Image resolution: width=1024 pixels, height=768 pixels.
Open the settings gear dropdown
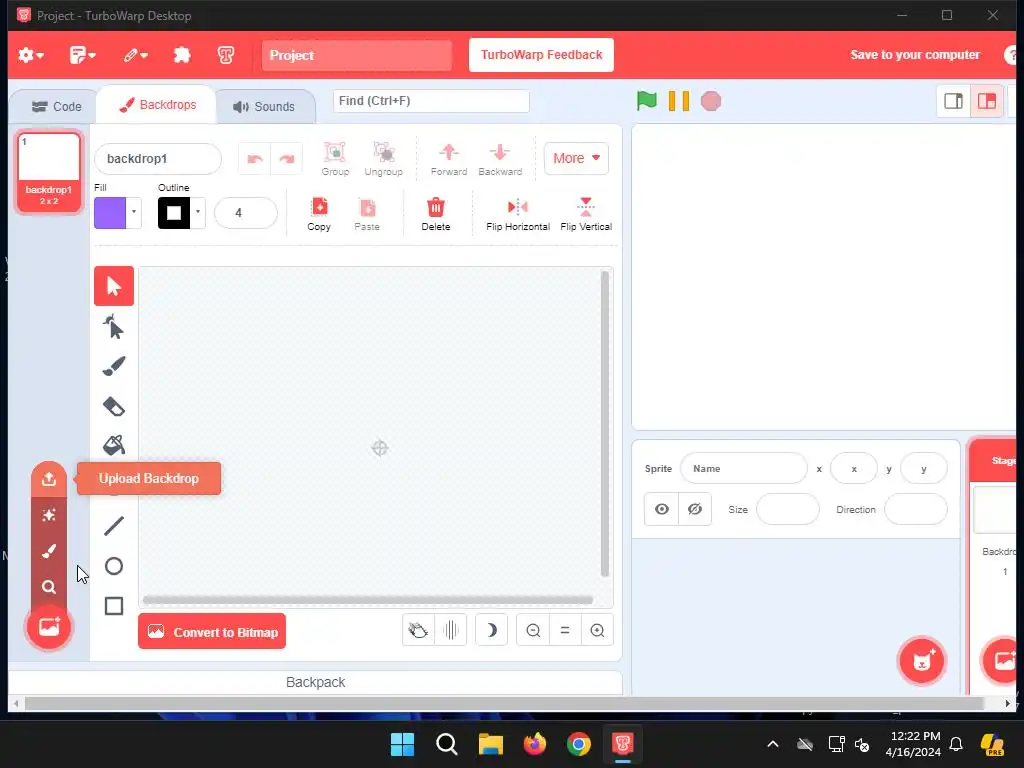click(x=31, y=55)
